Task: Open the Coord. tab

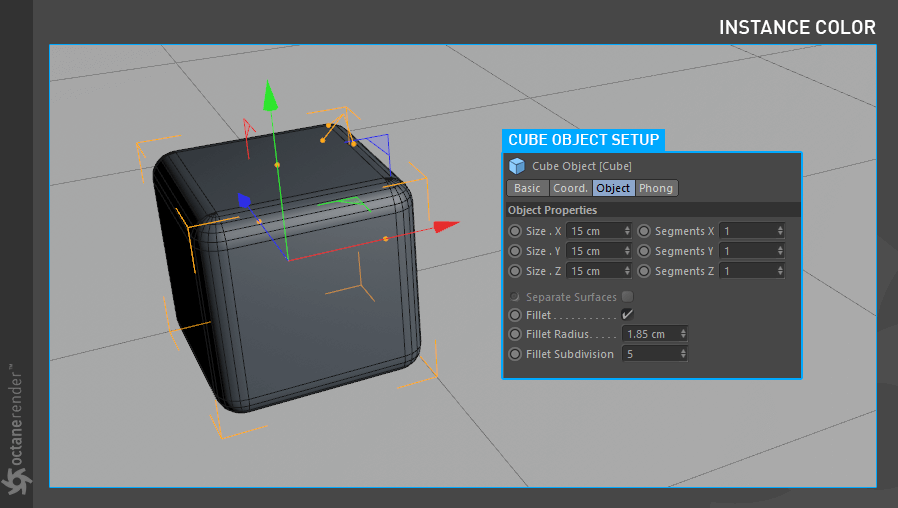Action: [x=570, y=188]
